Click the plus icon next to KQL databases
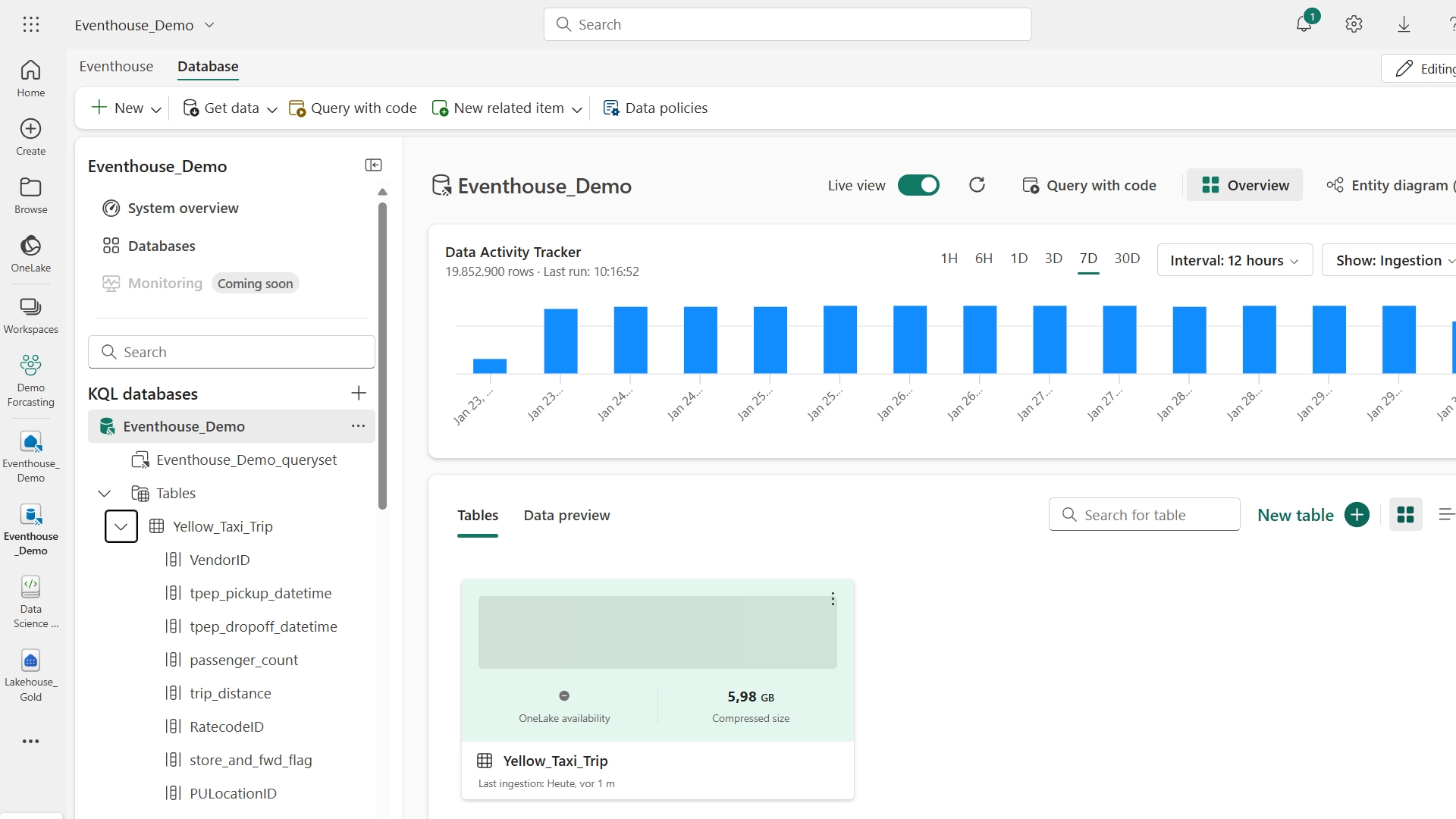The width and height of the screenshot is (1456, 819). pyautogui.click(x=359, y=393)
